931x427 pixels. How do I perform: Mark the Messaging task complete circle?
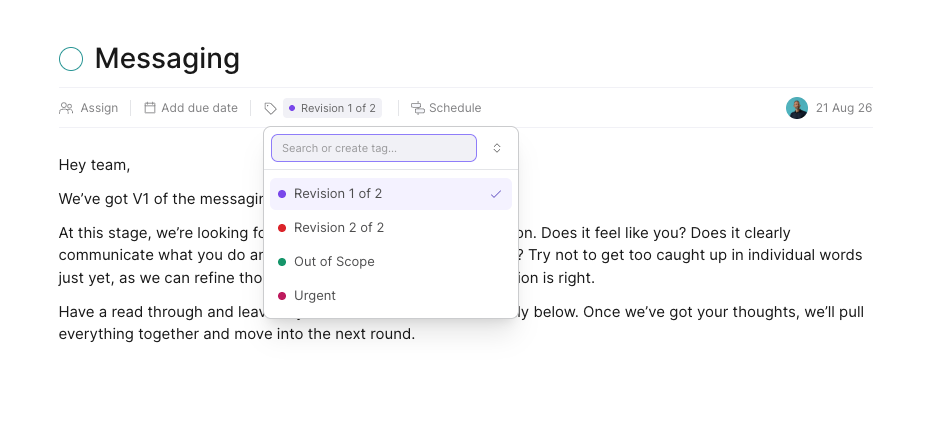coord(71,59)
